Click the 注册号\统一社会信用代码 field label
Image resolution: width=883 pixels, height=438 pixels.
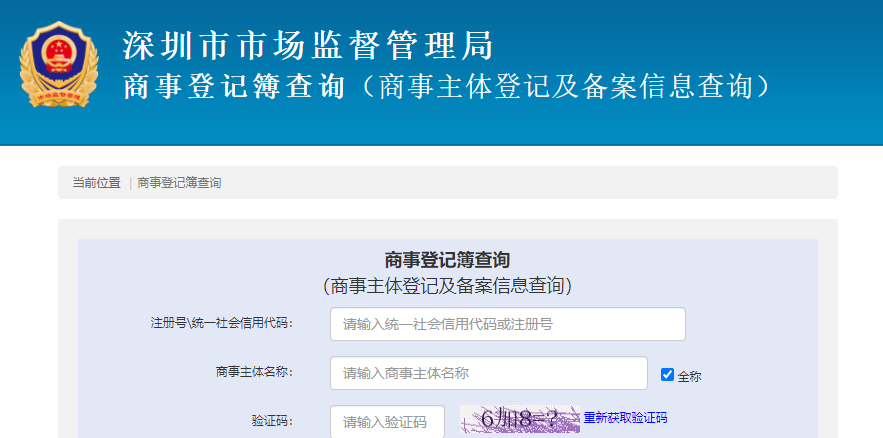[221, 323]
